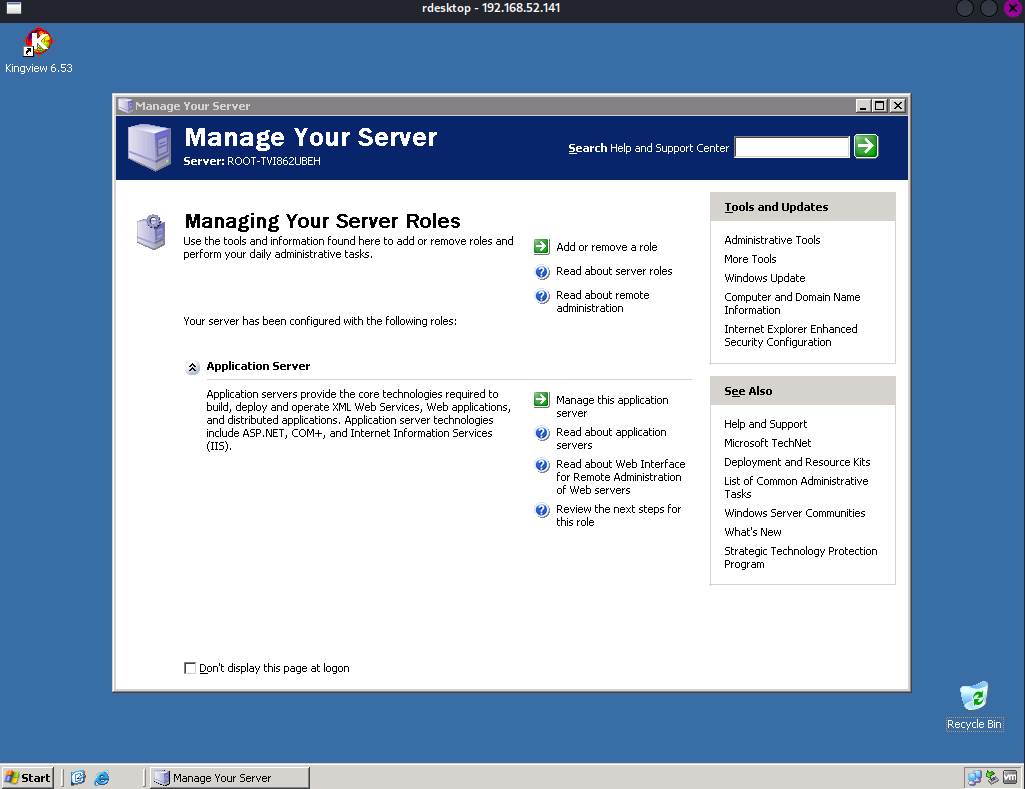Open the Recycle Bin on the desktop

(x=974, y=706)
